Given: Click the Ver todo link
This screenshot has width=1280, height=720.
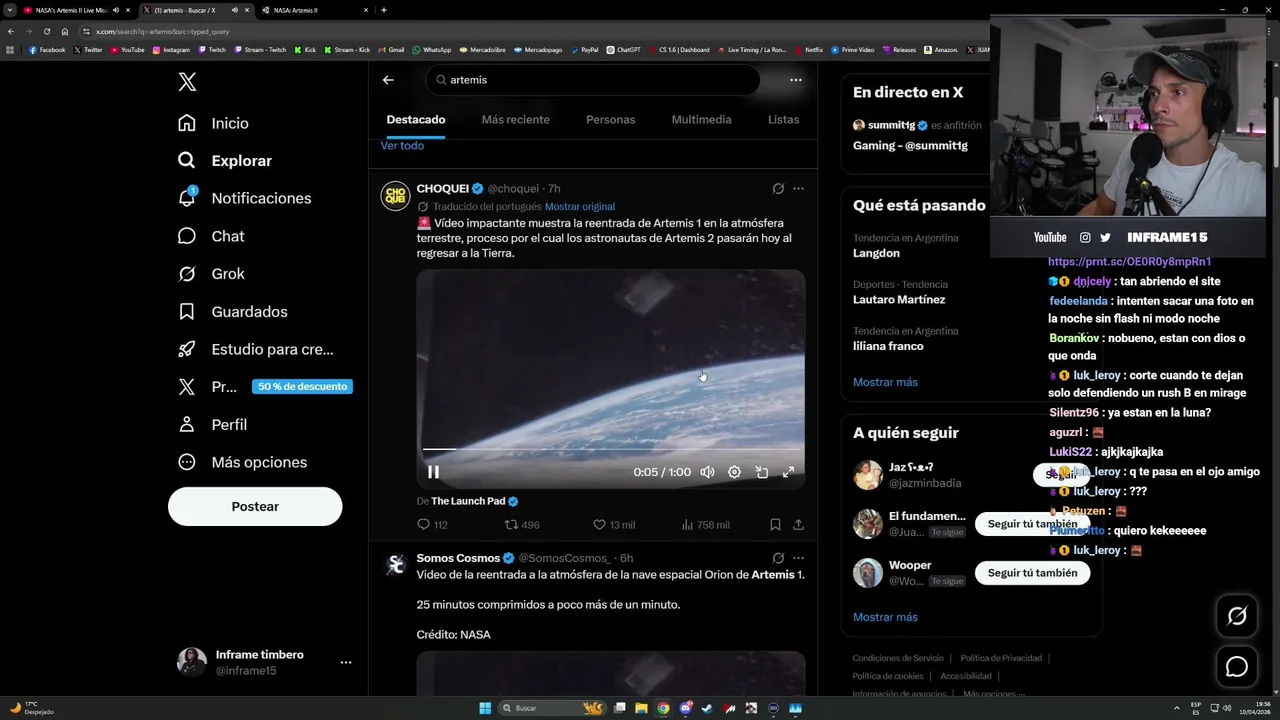Looking at the screenshot, I should (x=402, y=146).
